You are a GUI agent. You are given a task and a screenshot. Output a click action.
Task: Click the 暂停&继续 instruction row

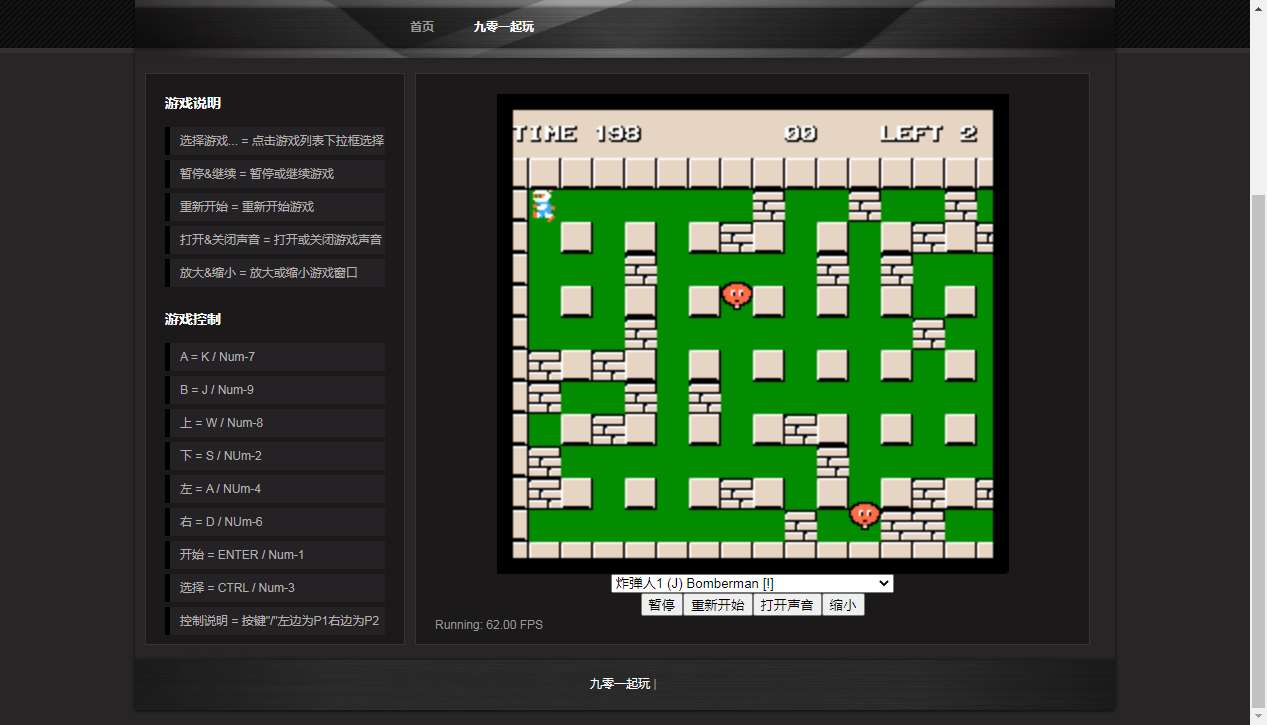275,174
